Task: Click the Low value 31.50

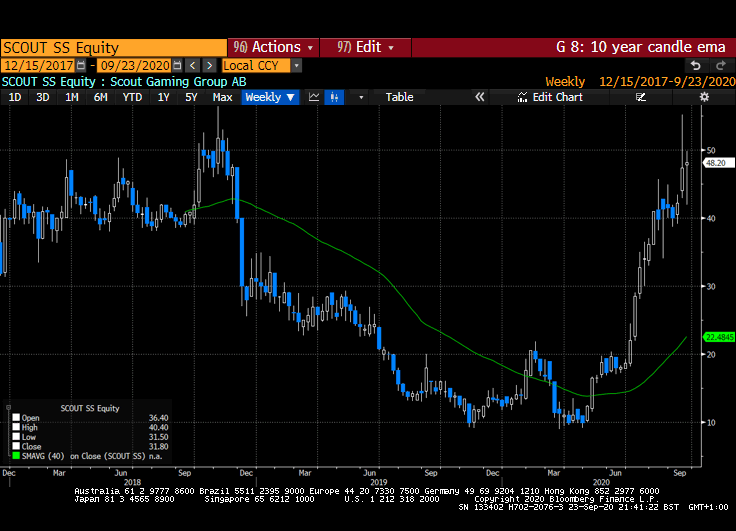Action: (x=158, y=437)
